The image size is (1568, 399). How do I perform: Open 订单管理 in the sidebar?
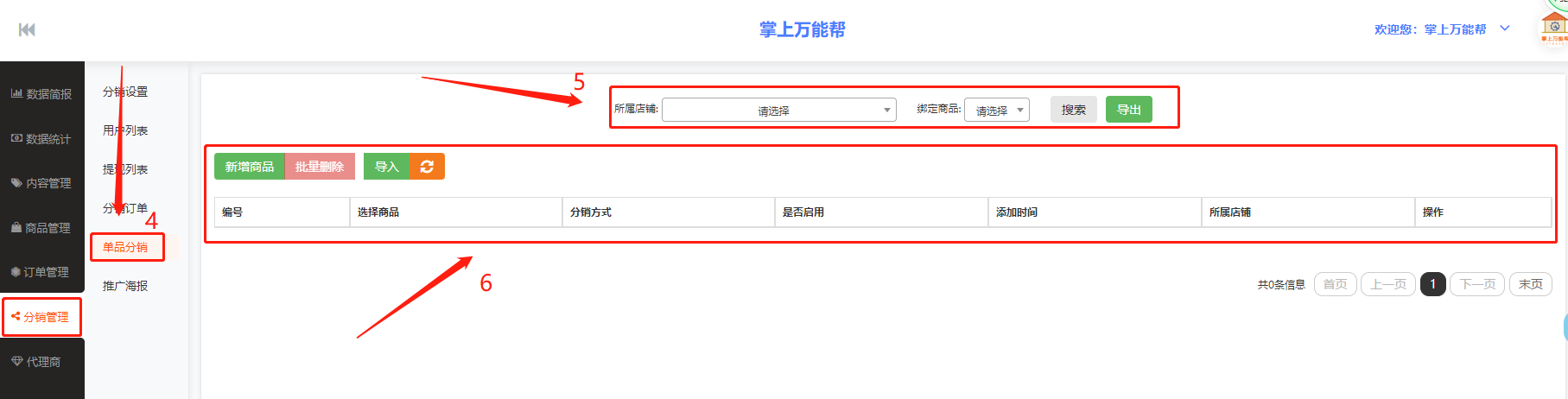pos(41,272)
